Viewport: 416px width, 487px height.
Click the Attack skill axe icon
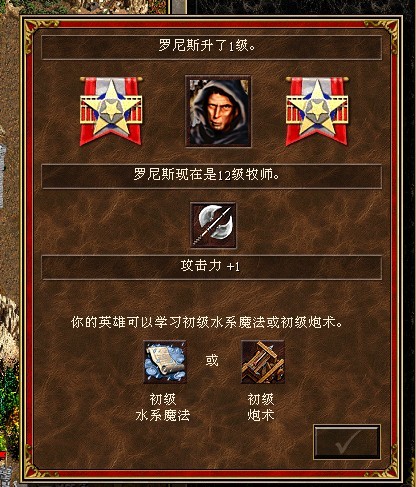[x=213, y=225]
